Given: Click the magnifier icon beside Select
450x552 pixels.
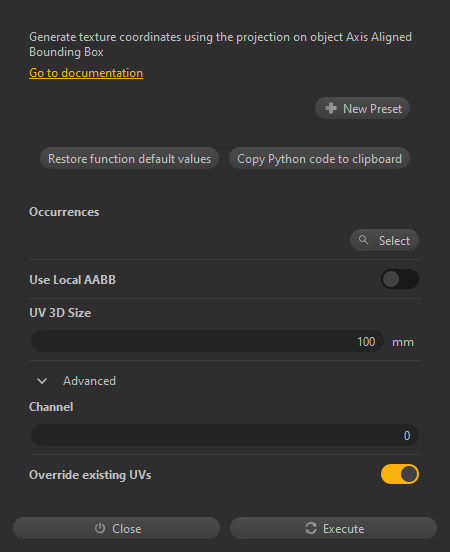Looking at the screenshot, I should coord(363,240).
